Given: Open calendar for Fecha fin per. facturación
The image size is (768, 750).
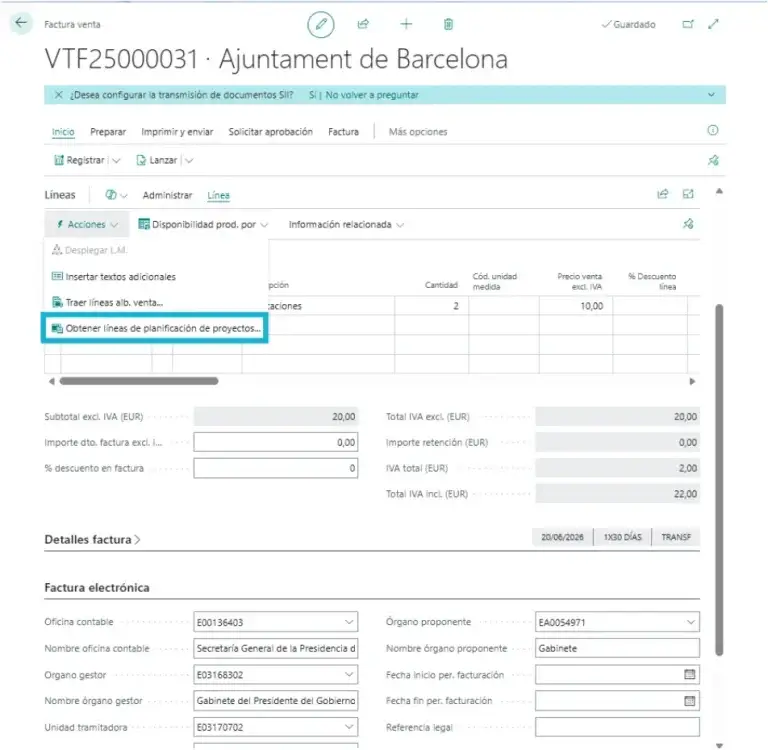Looking at the screenshot, I should pos(690,701).
